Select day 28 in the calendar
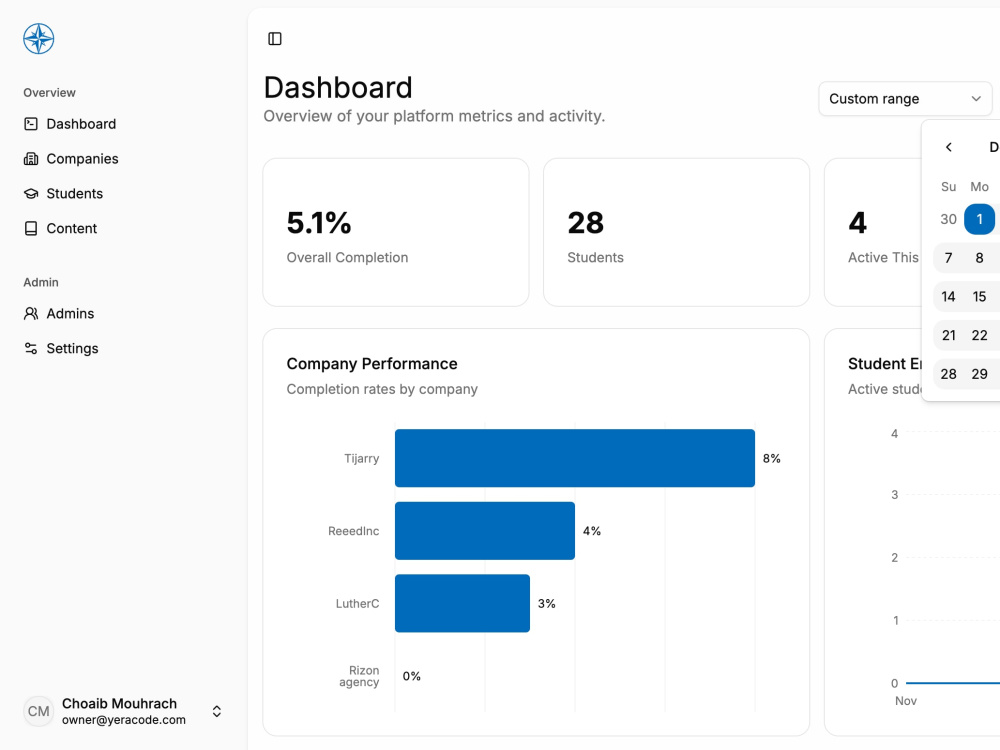 948,374
